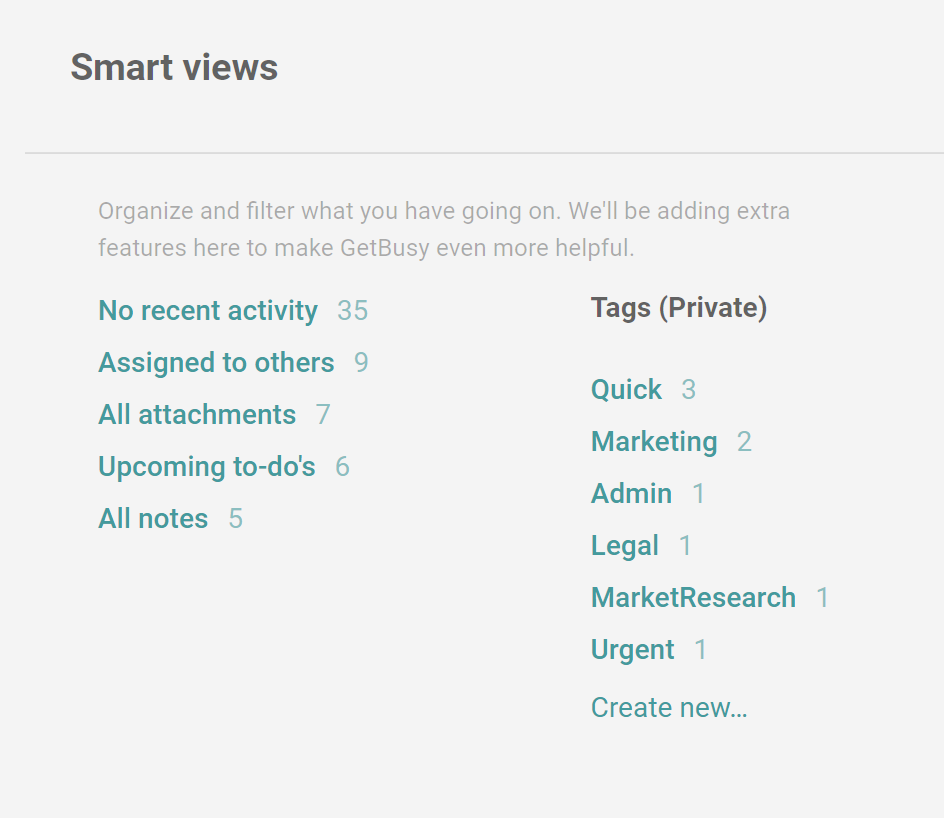This screenshot has width=944, height=818.
Task: Select the MarketResearch tag
Action: [693, 598]
